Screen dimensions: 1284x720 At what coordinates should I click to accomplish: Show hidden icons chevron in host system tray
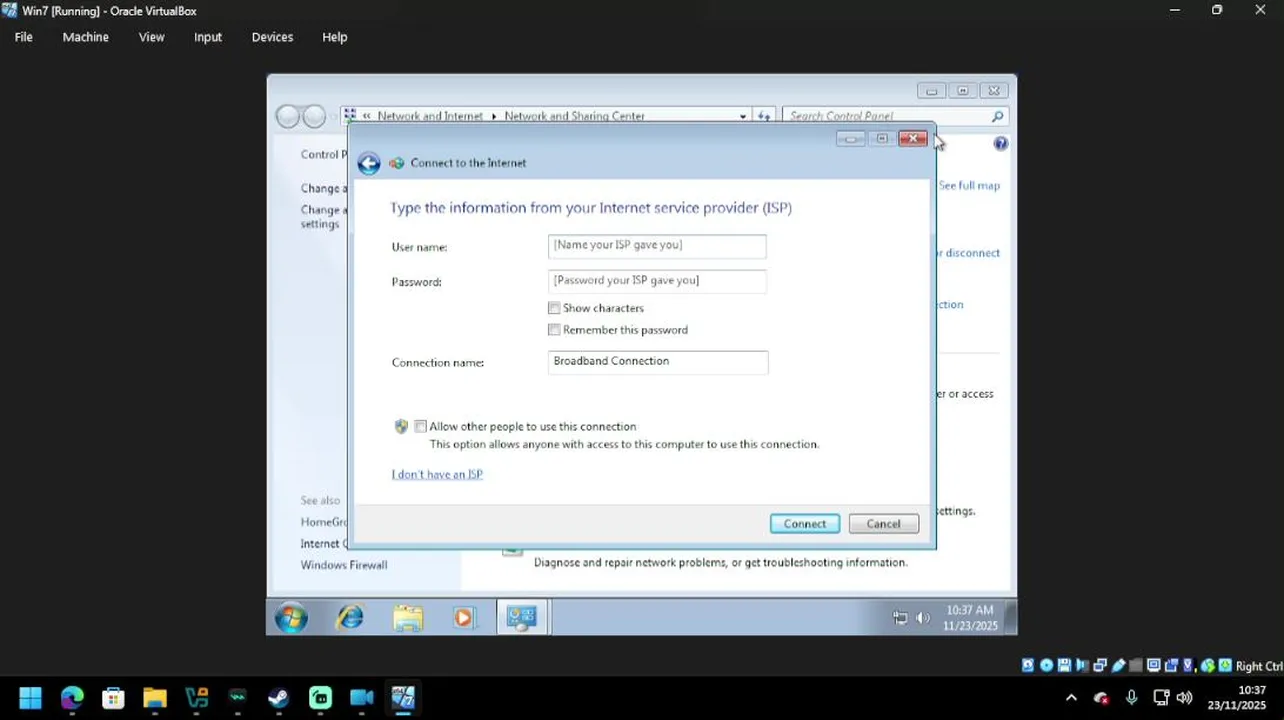pyautogui.click(x=1071, y=697)
